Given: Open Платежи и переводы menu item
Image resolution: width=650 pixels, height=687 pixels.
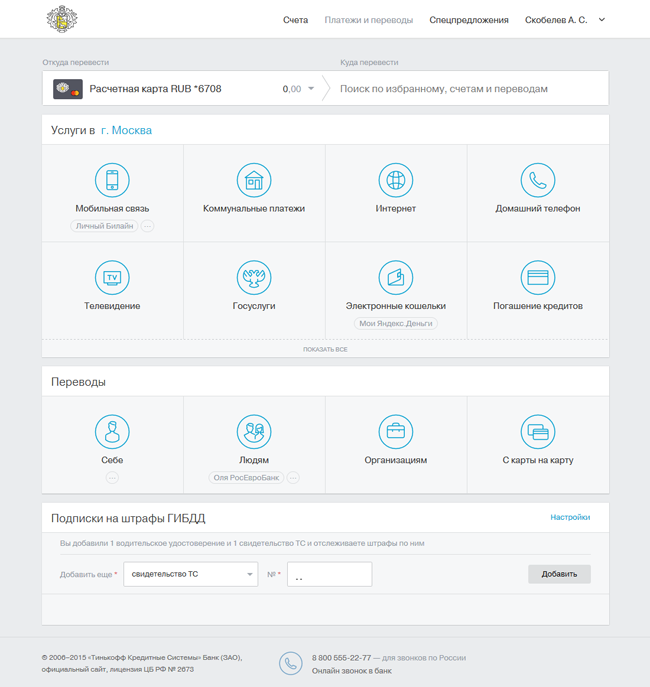Looking at the screenshot, I should pos(368,20).
